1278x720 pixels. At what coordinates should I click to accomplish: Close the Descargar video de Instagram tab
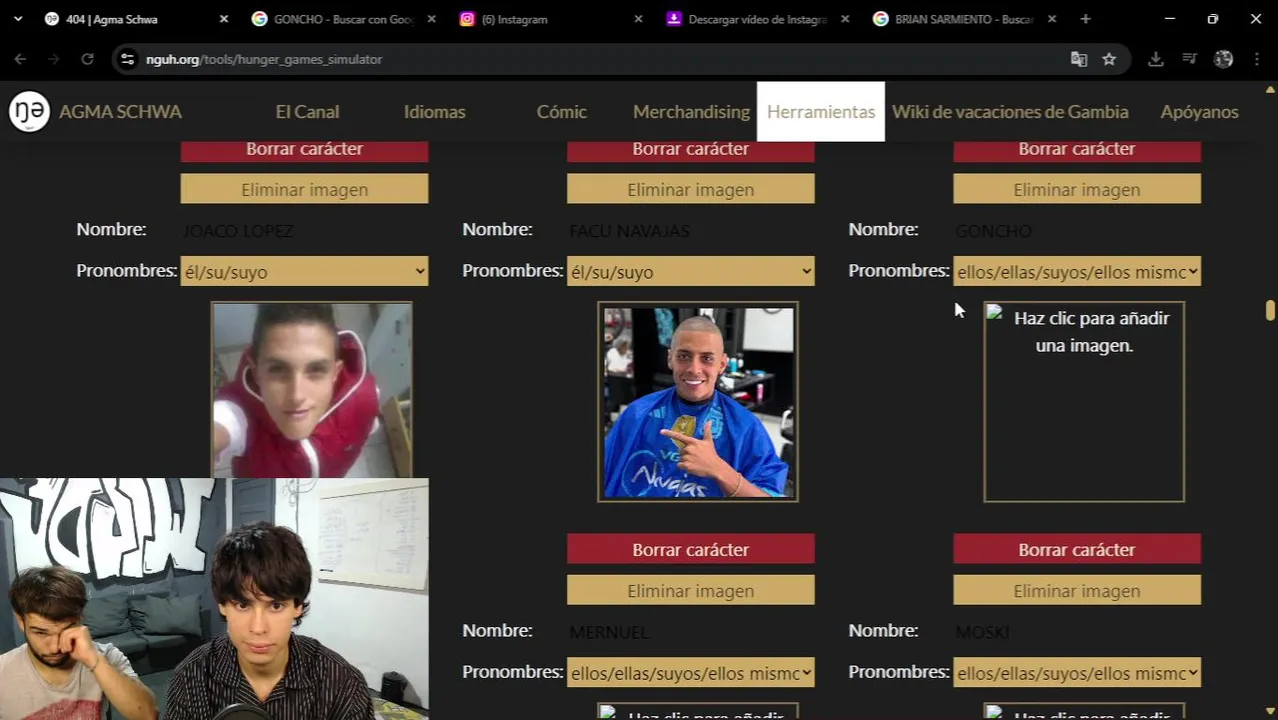point(845,19)
